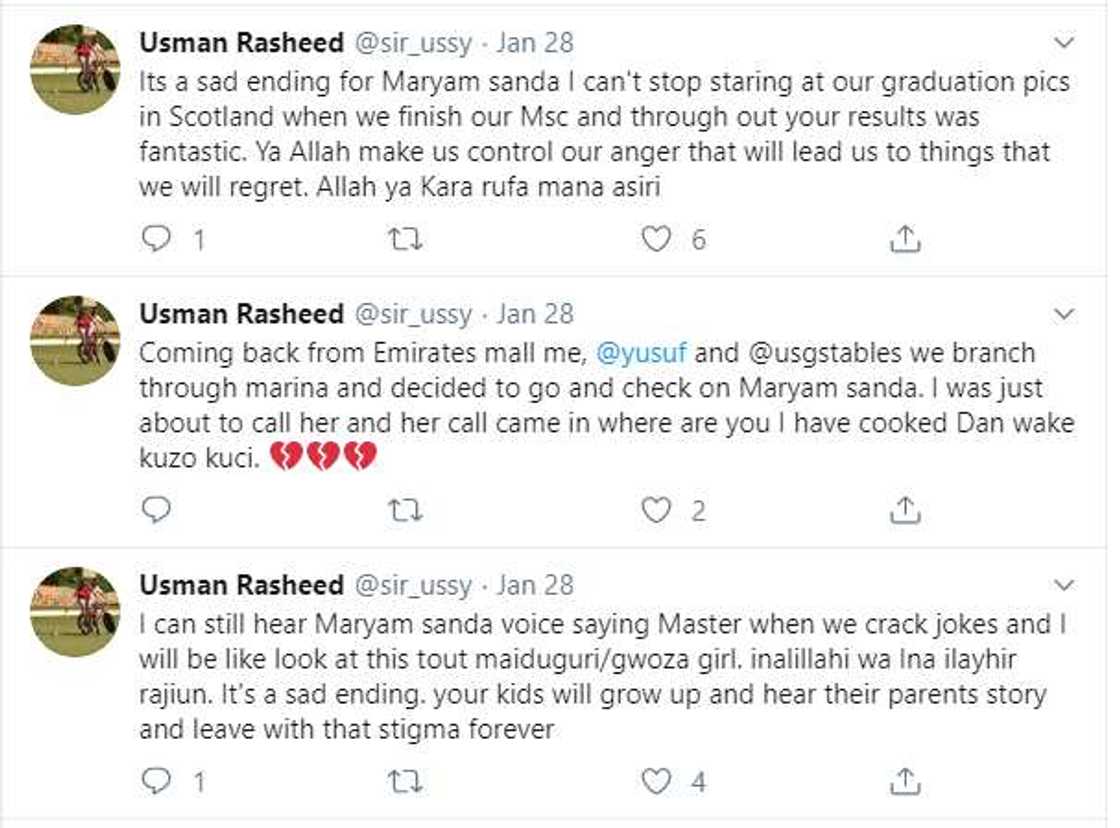
Task: Open the dropdown arrow on the second tweet
Action: click(1063, 312)
